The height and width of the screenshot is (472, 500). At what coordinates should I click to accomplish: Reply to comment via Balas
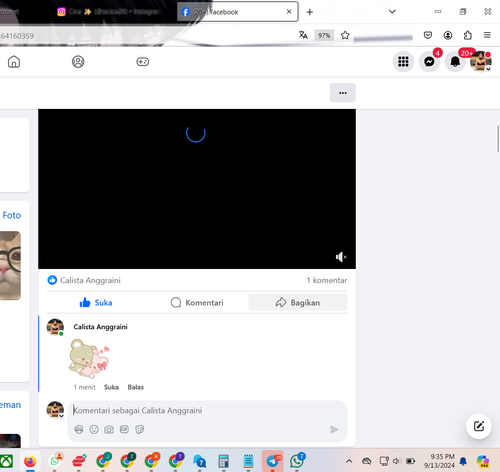(x=136, y=387)
